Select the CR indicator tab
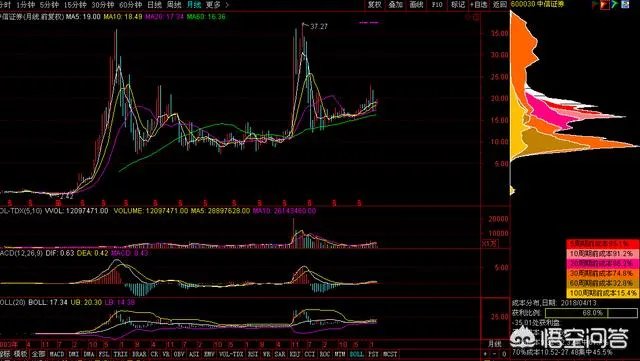 [154, 354]
